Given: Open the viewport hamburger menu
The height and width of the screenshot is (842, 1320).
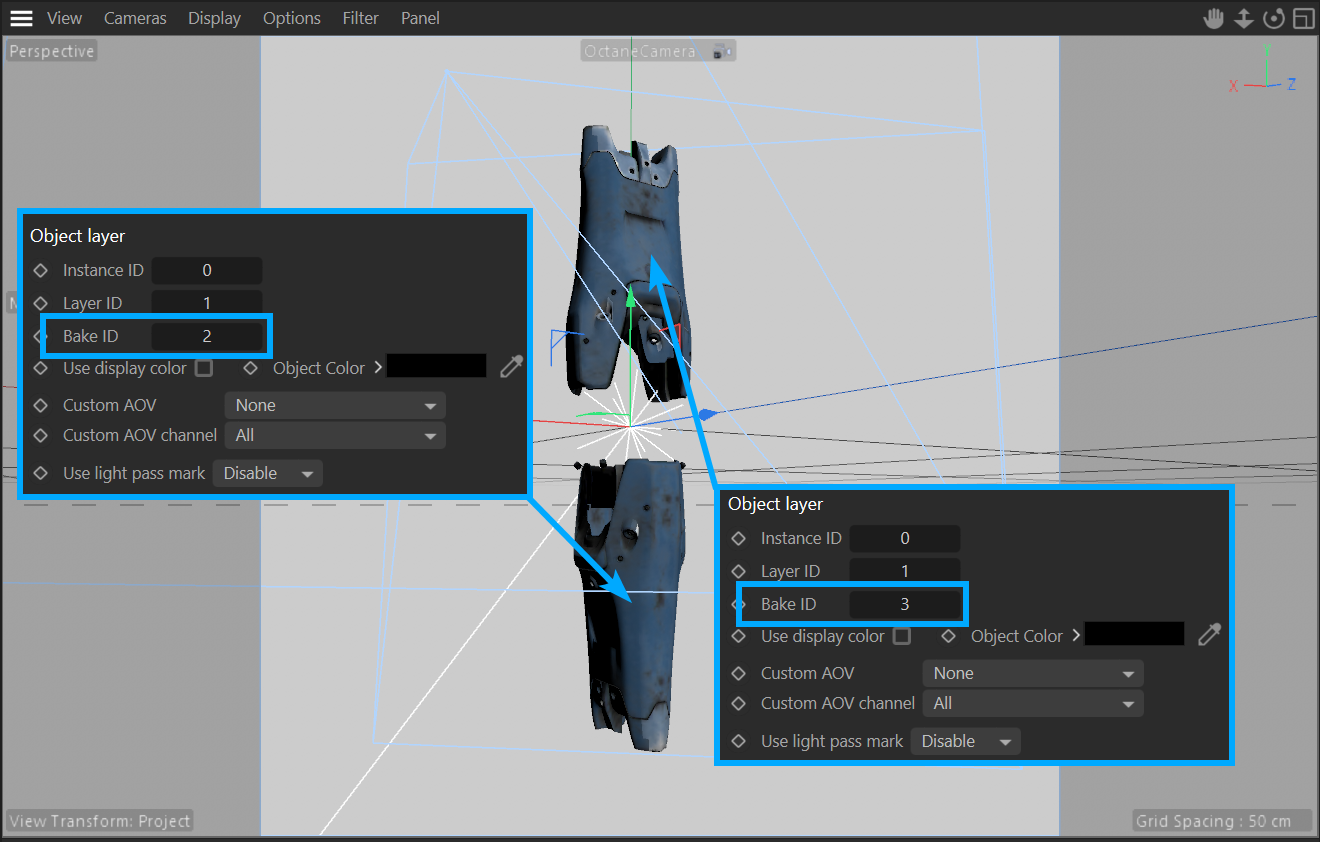Looking at the screenshot, I should click(21, 18).
